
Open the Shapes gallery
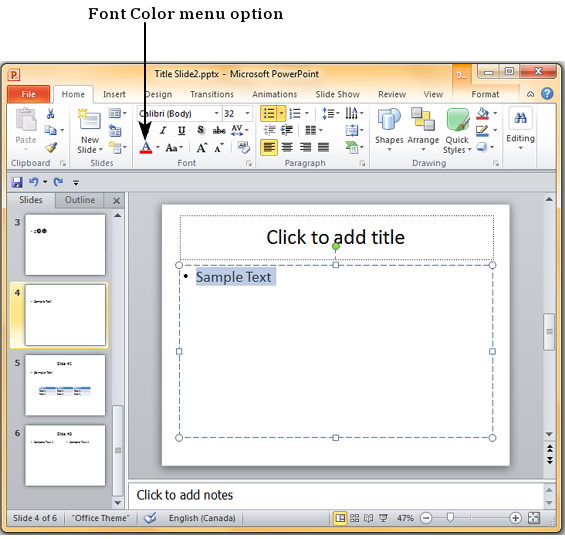tap(389, 130)
